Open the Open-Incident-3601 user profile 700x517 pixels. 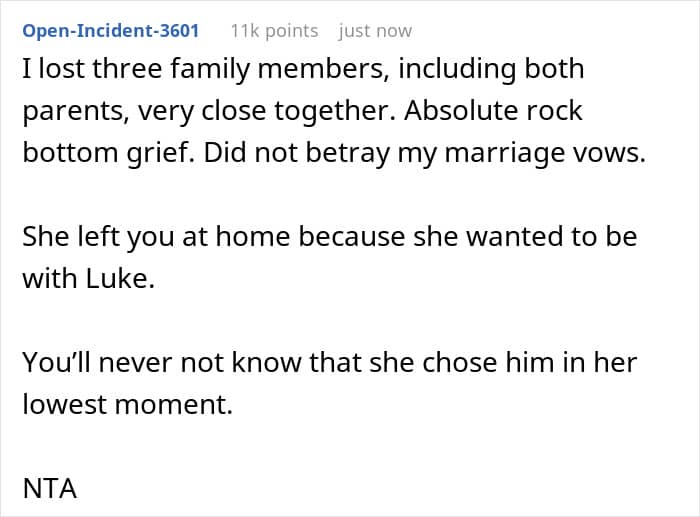(x=111, y=31)
